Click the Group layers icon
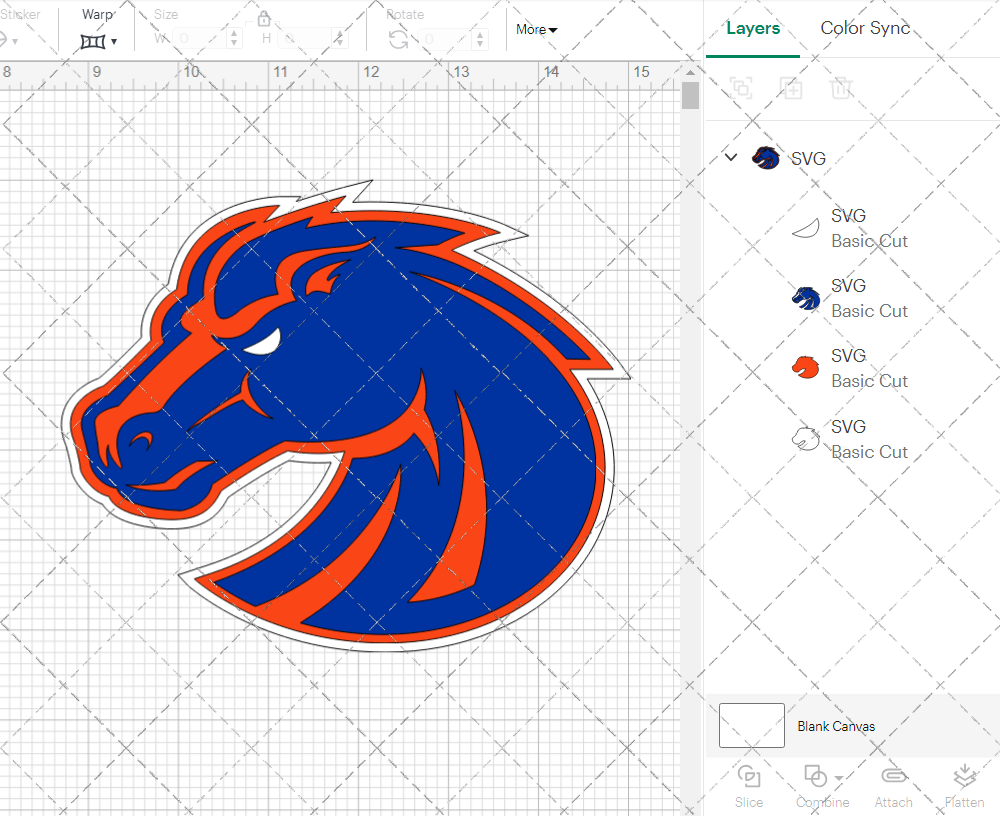 click(x=741, y=88)
